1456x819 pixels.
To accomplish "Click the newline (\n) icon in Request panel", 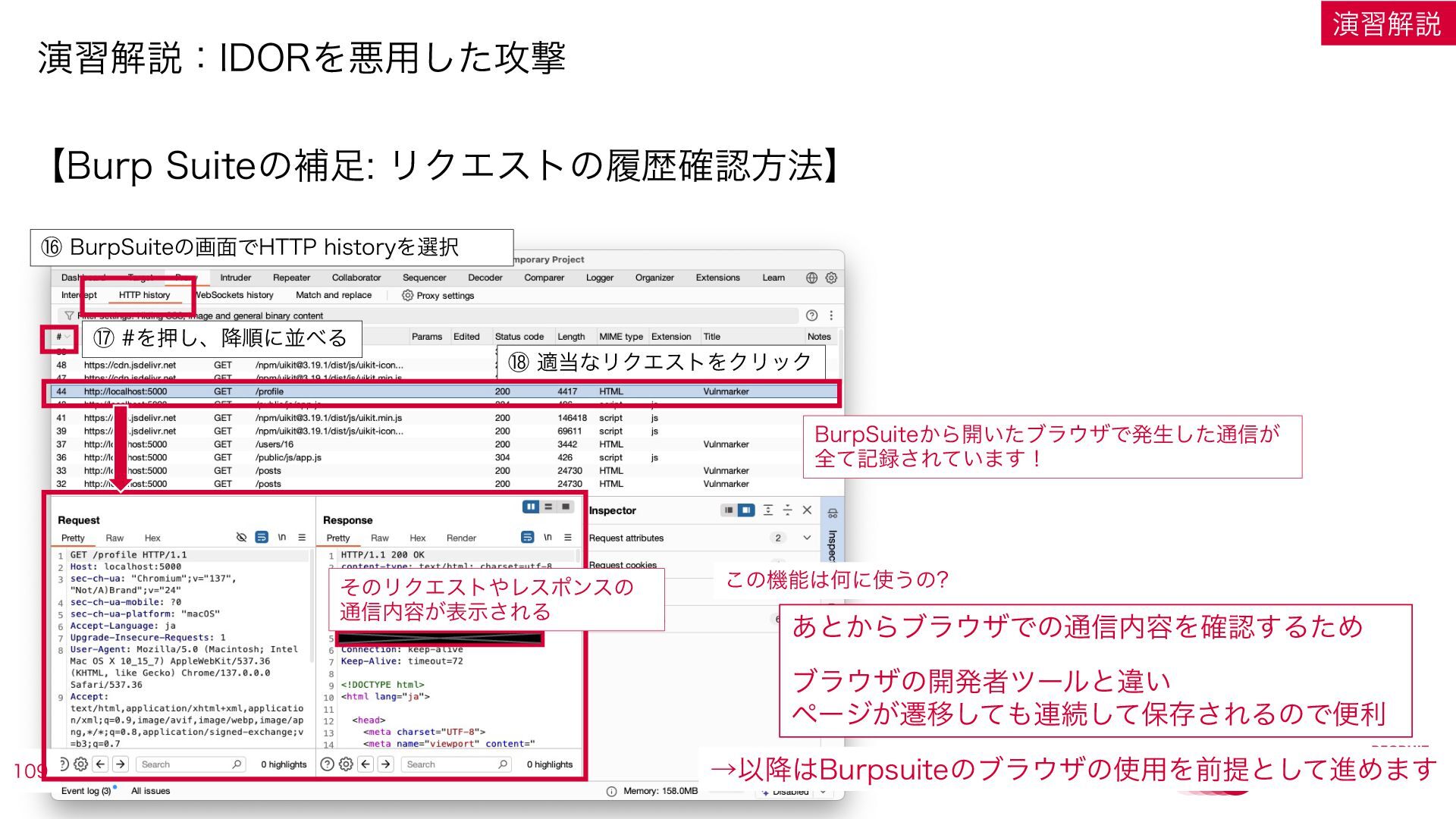I will point(282,538).
